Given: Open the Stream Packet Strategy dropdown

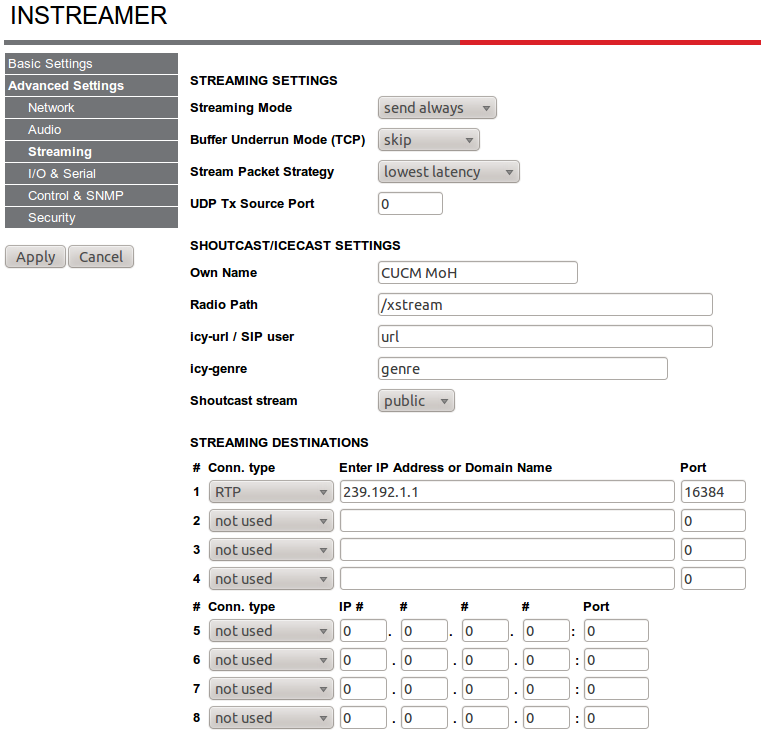Looking at the screenshot, I should pos(448,172).
